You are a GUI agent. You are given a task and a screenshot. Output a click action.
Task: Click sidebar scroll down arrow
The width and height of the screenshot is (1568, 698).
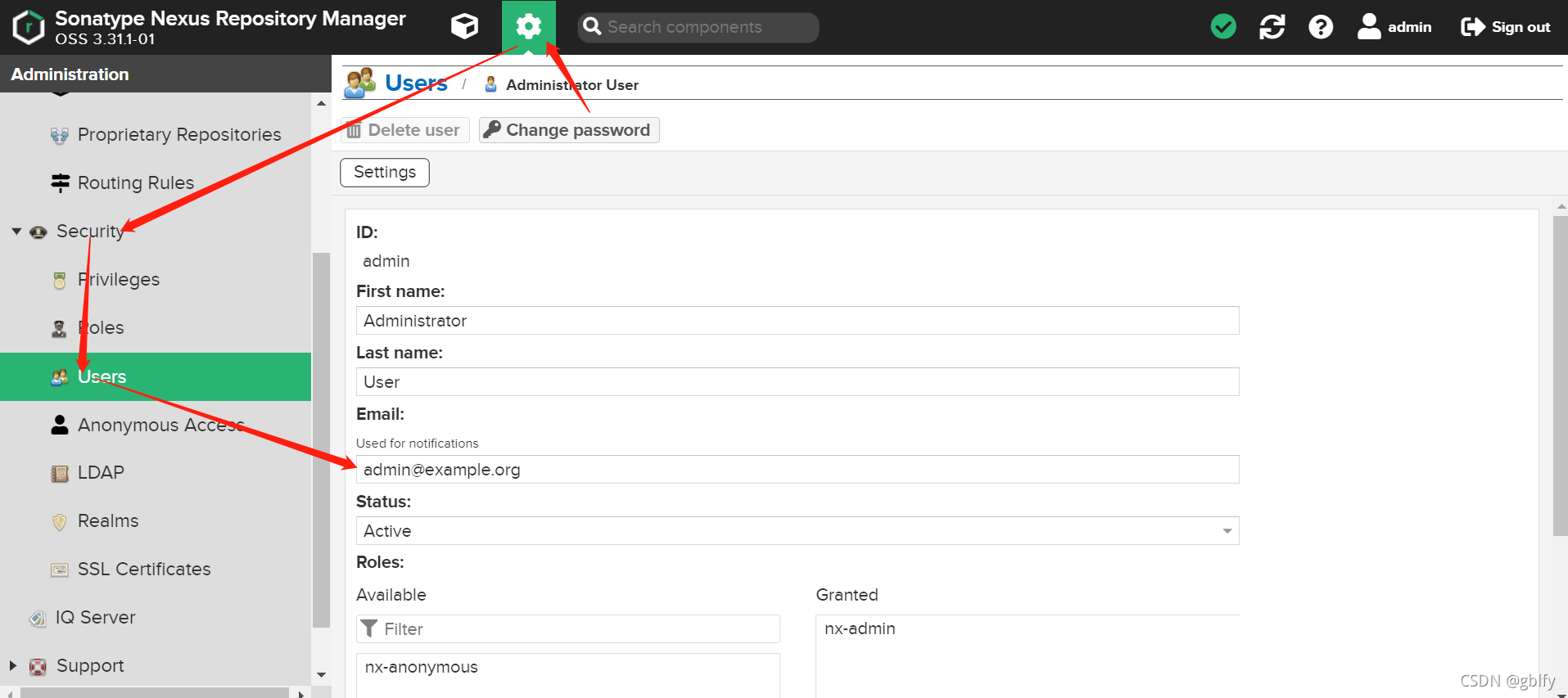point(321,675)
